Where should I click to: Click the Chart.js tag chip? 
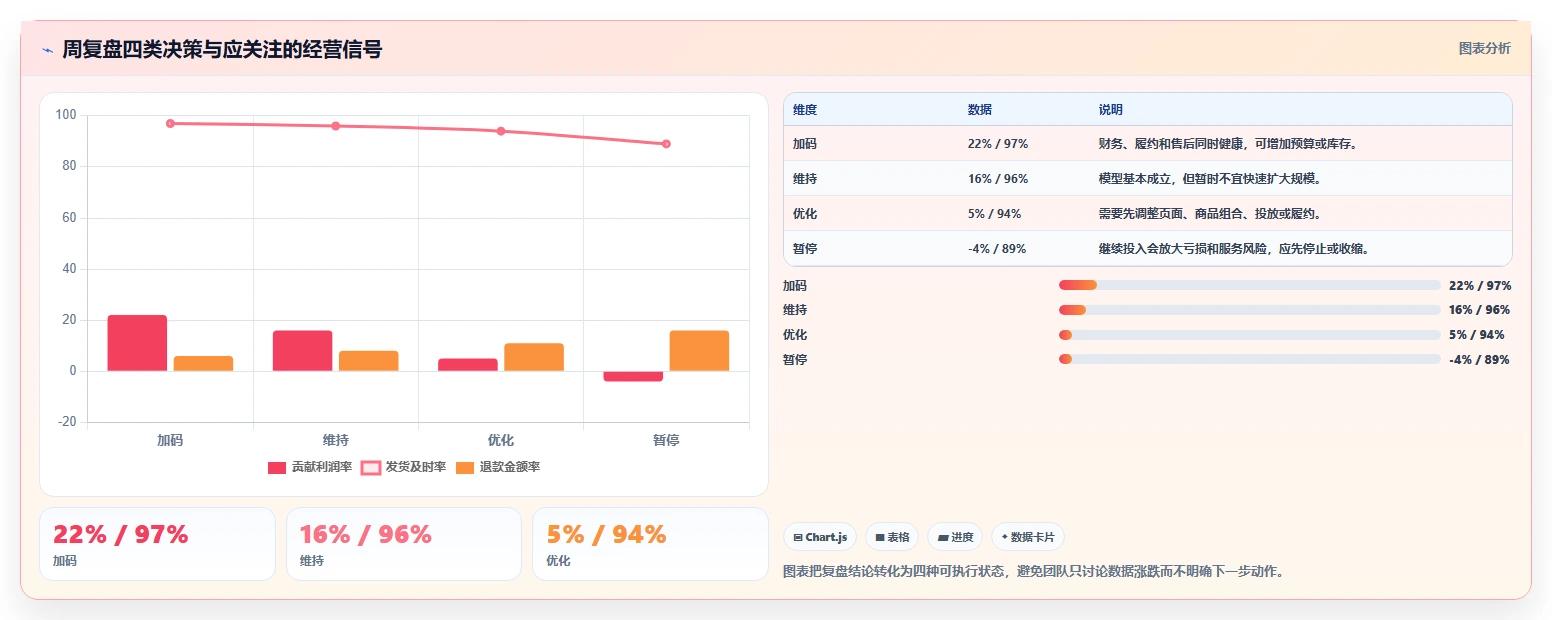click(820, 537)
